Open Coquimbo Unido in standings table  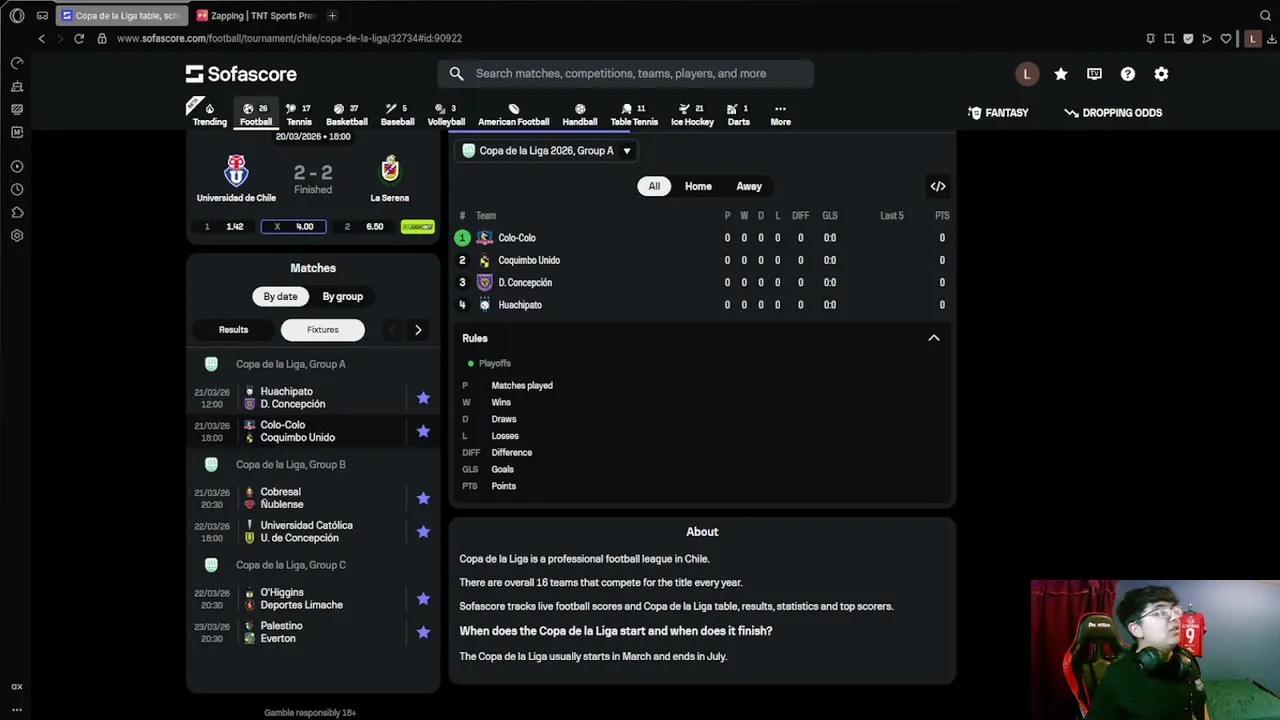click(x=529, y=260)
